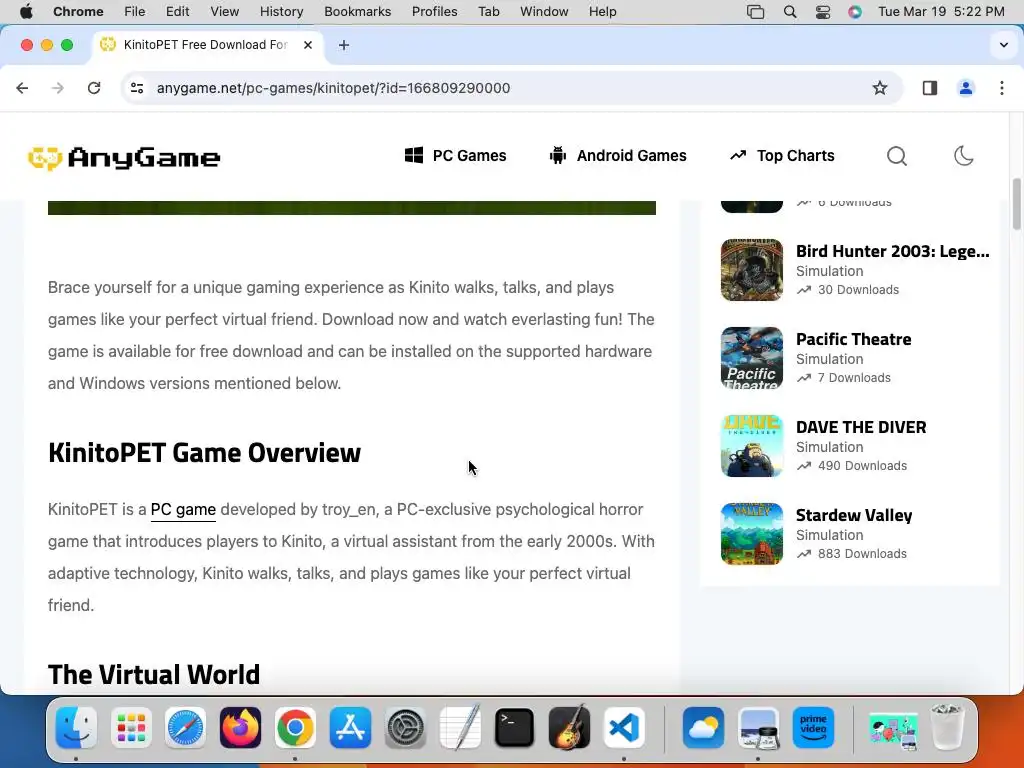Expand the tab search dropdown arrow
This screenshot has width=1024, height=768.
click(x=1003, y=45)
